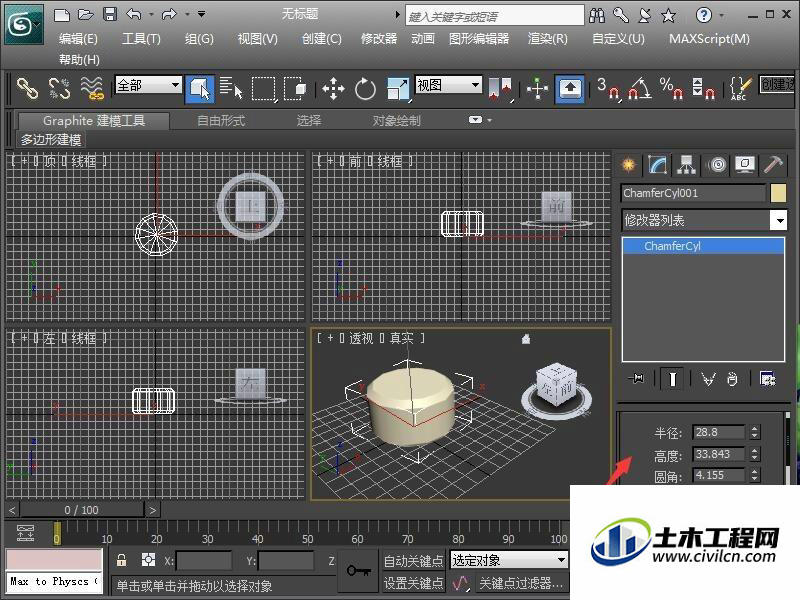Viewport: 800px width, 600px height.
Task: Open the 编辑(E) menu
Action: pyautogui.click(x=78, y=39)
